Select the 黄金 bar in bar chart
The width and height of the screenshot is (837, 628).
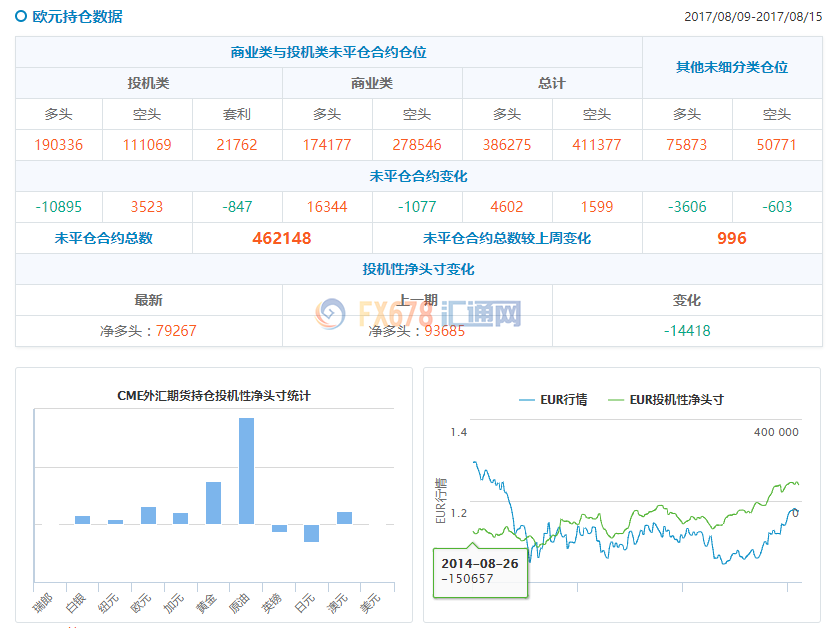click(213, 502)
